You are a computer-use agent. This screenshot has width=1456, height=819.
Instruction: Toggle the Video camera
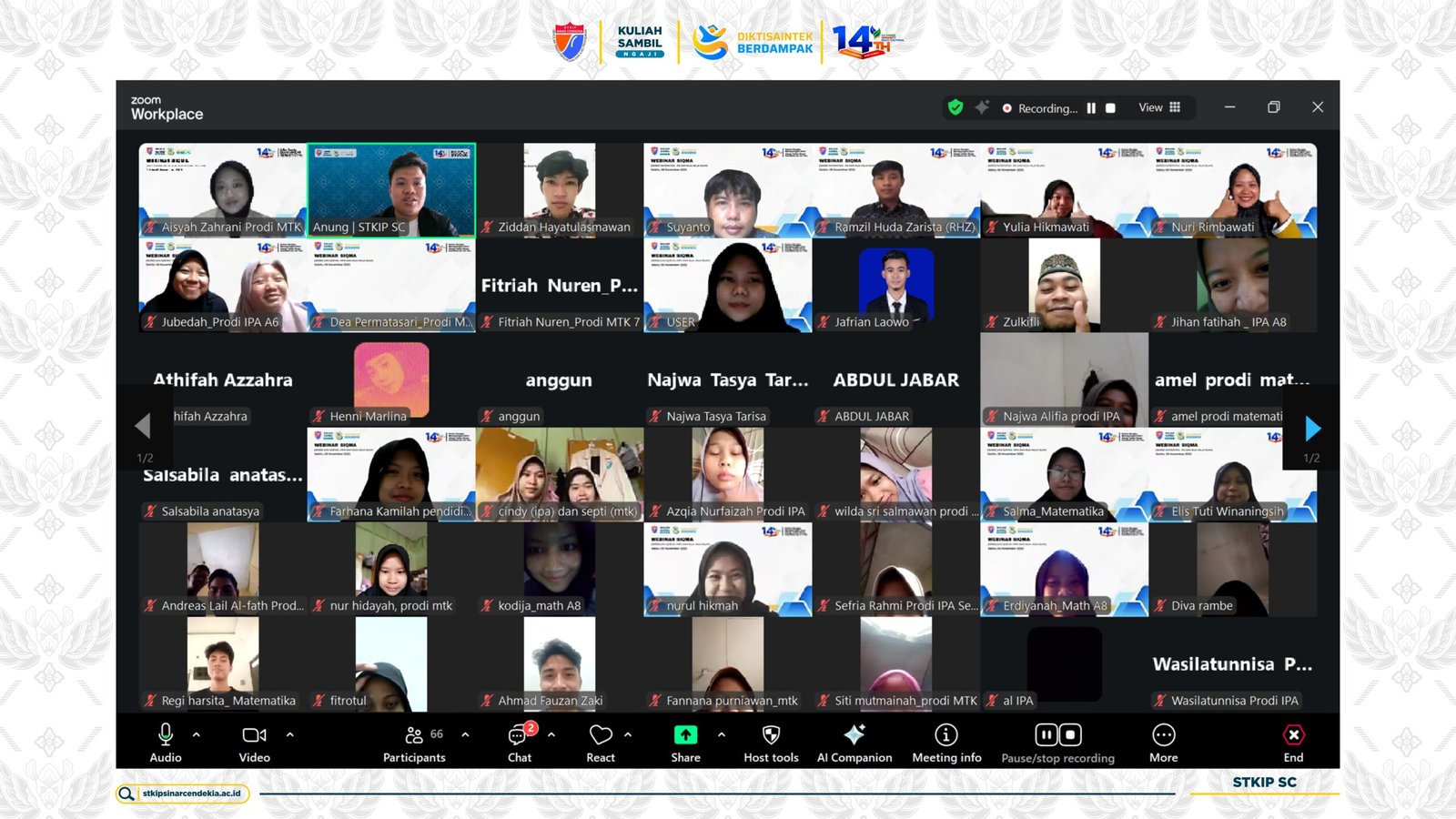coord(254,743)
